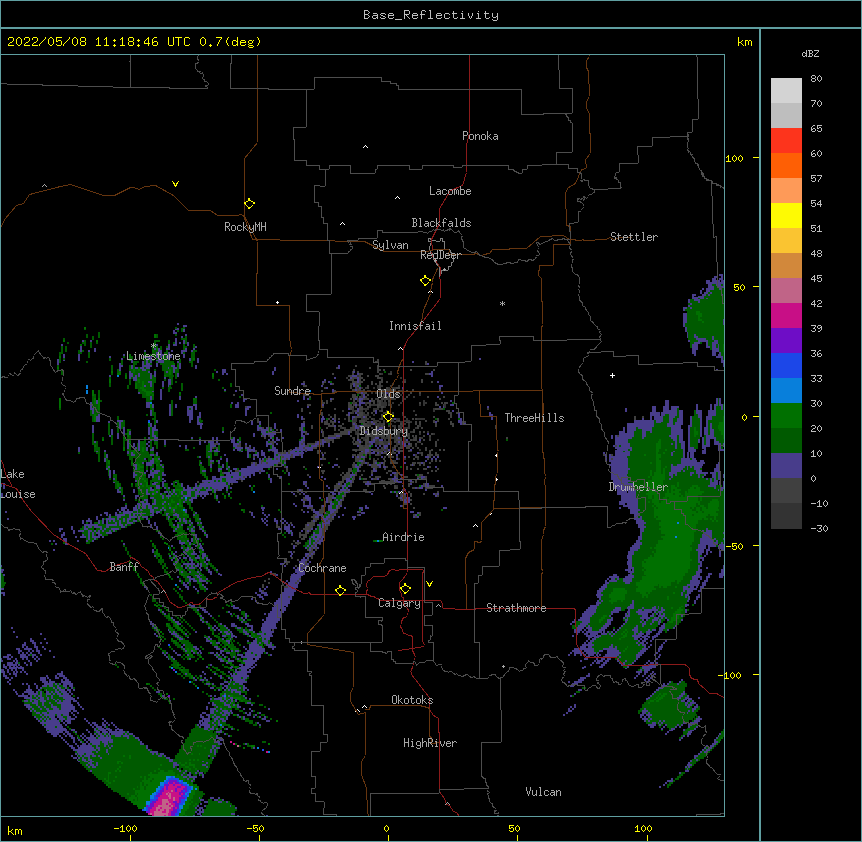Click the Innisfail city label
This screenshot has width=862, height=842.
[415, 326]
